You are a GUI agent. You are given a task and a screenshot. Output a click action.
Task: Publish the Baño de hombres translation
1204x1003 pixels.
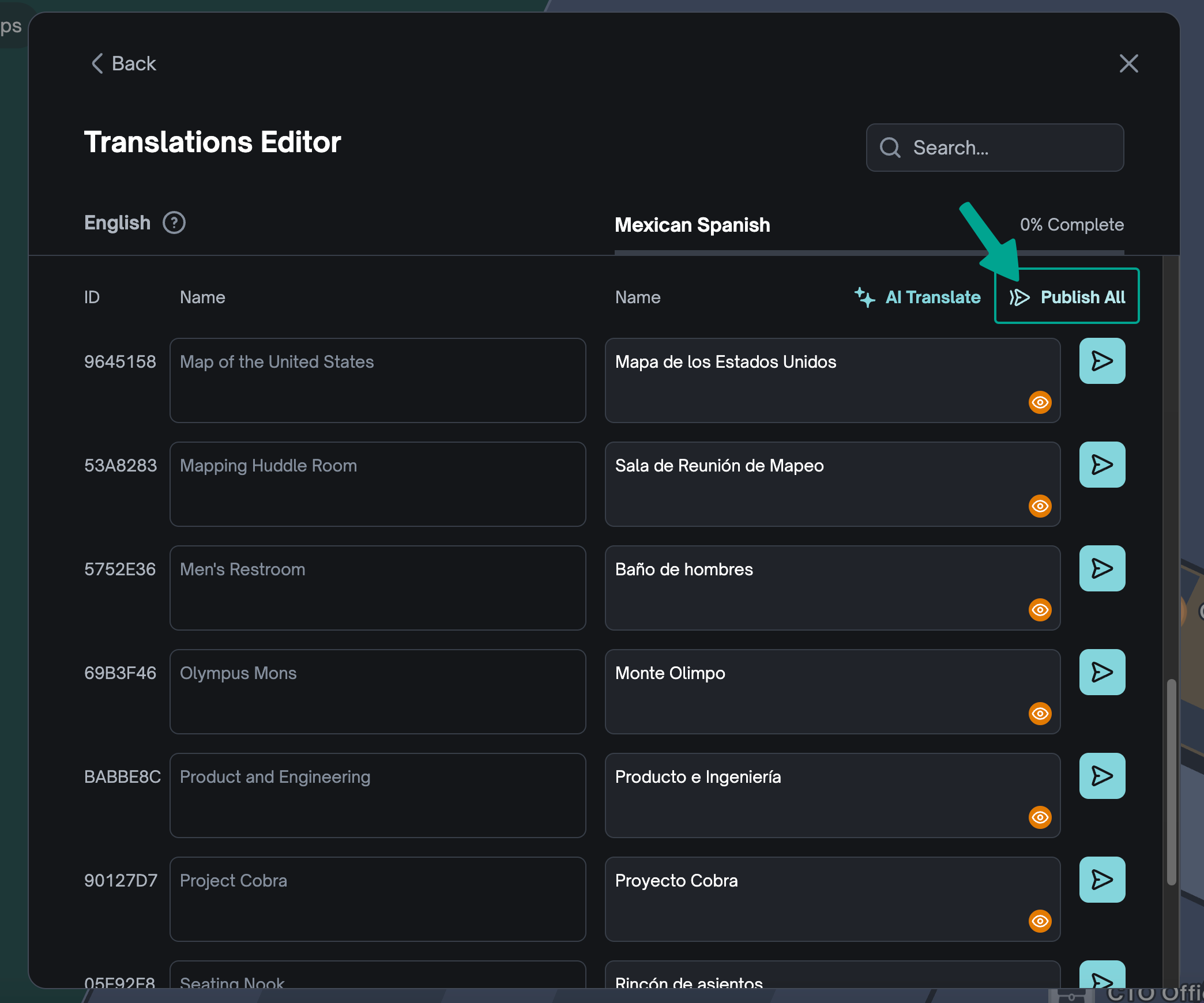click(x=1102, y=568)
